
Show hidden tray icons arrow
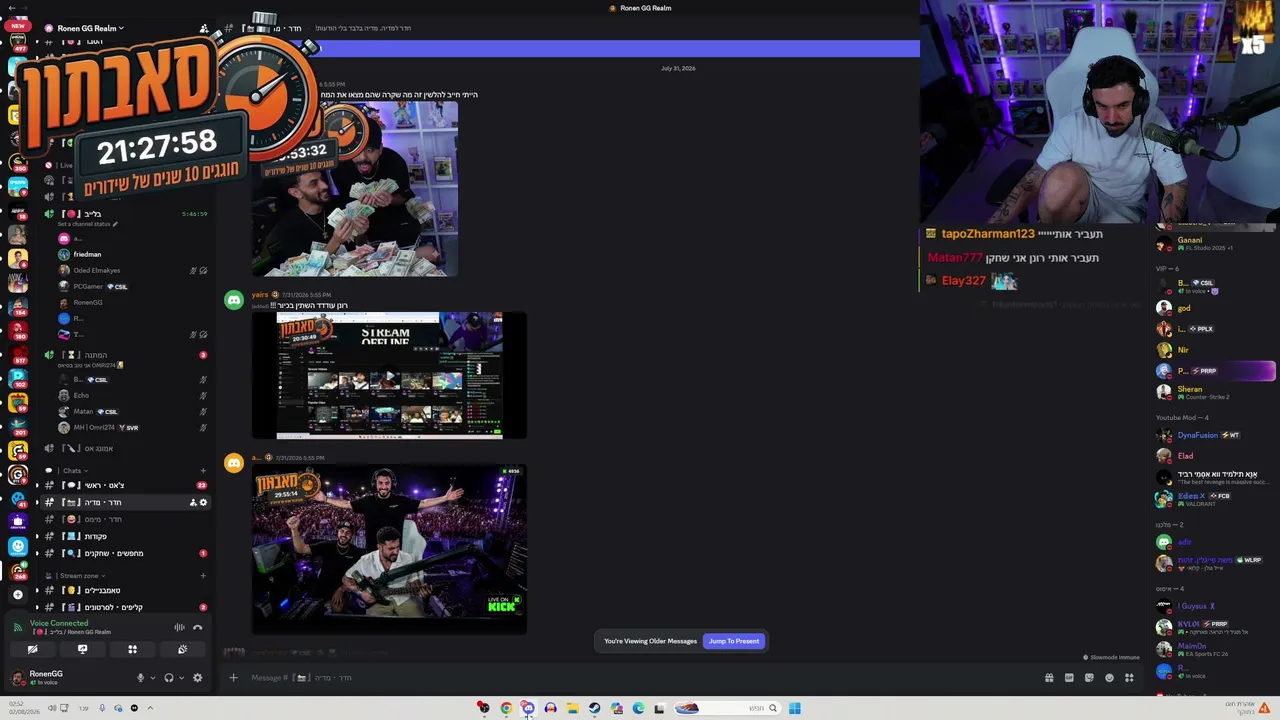click(x=150, y=708)
